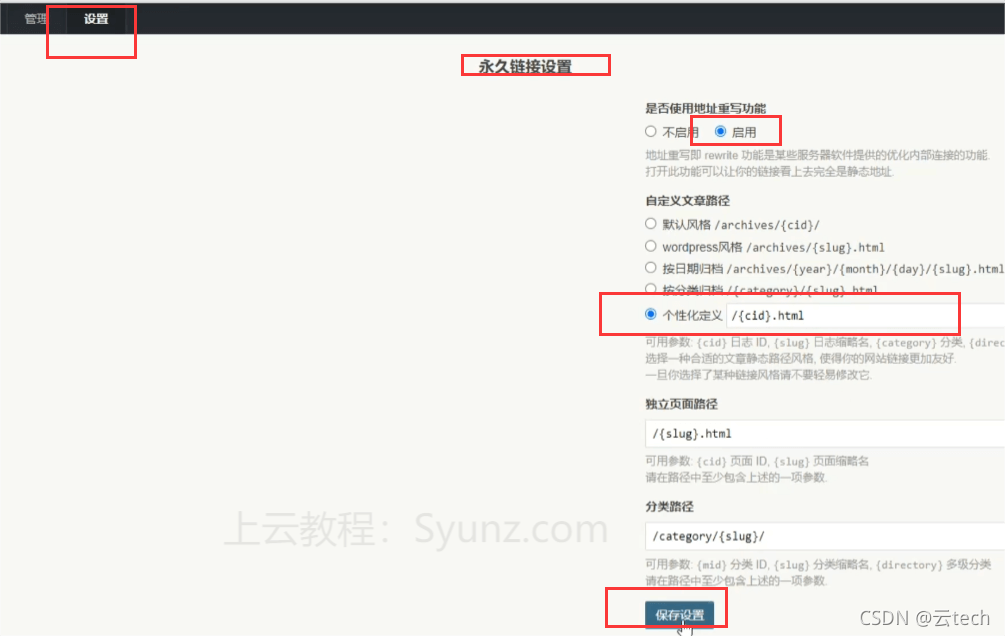Viewport: 1005px width, 636px height.
Task: Select 默认风格 /archives/{cid}/ article path
Action: [650, 224]
